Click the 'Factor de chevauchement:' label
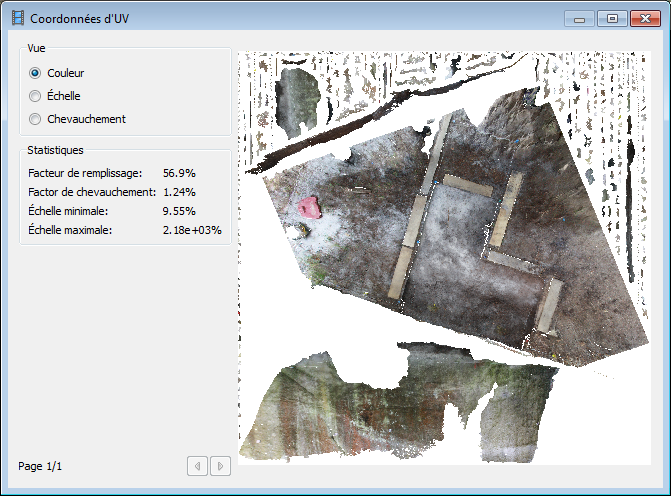The width and height of the screenshot is (671, 496). point(92,192)
